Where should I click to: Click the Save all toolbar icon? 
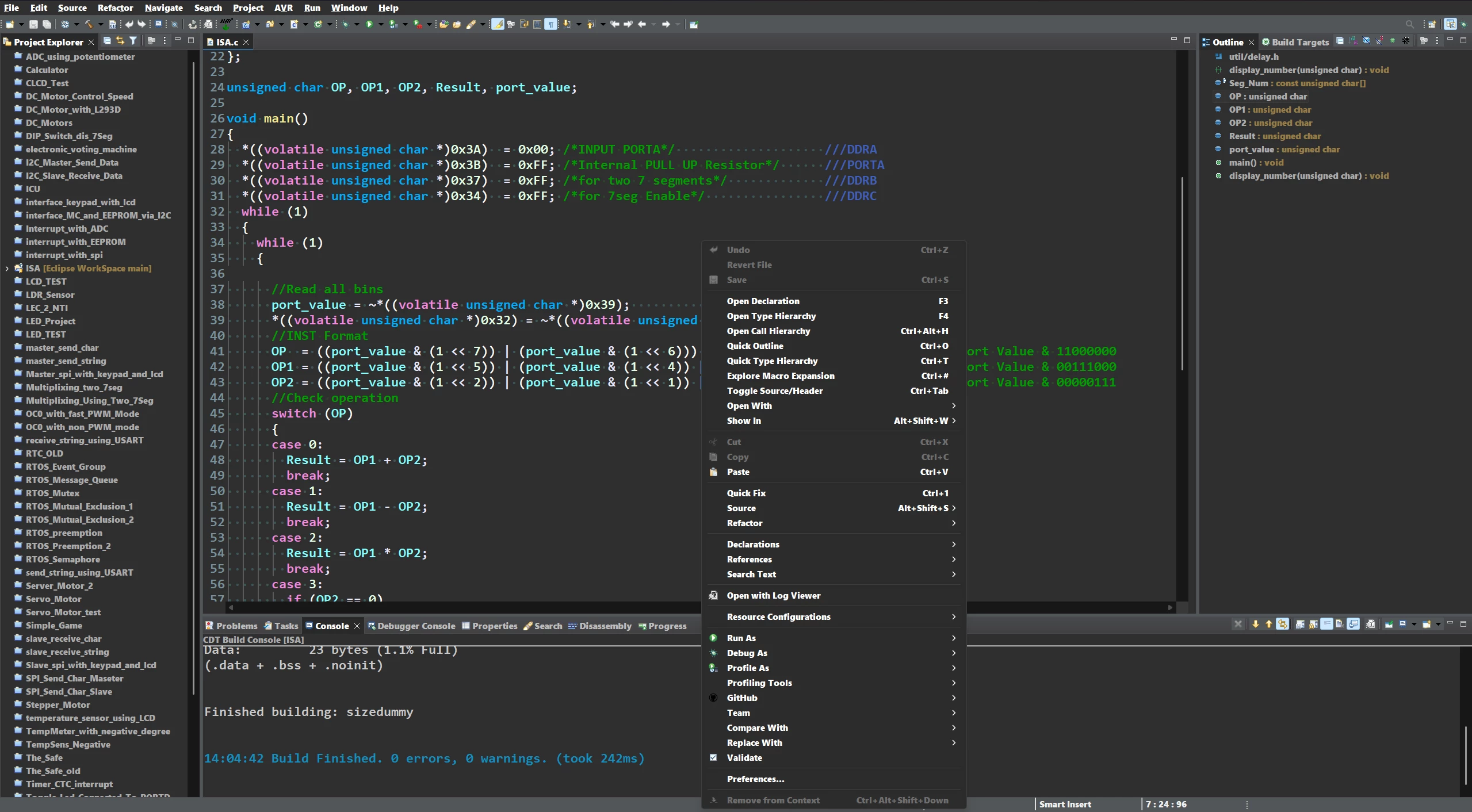click(x=47, y=24)
